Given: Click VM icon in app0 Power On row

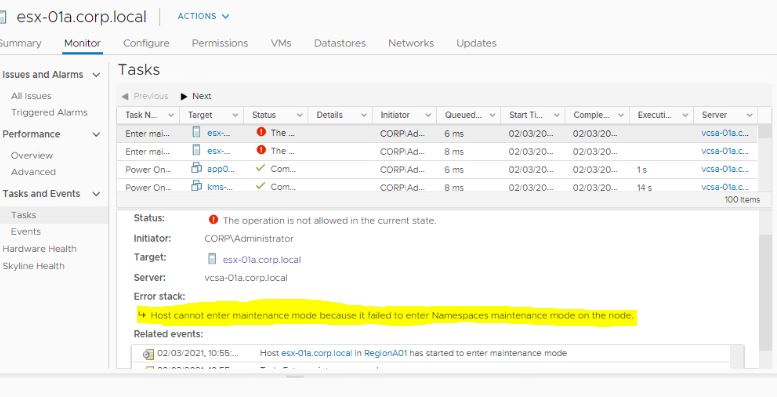Looking at the screenshot, I should pyautogui.click(x=196, y=168).
